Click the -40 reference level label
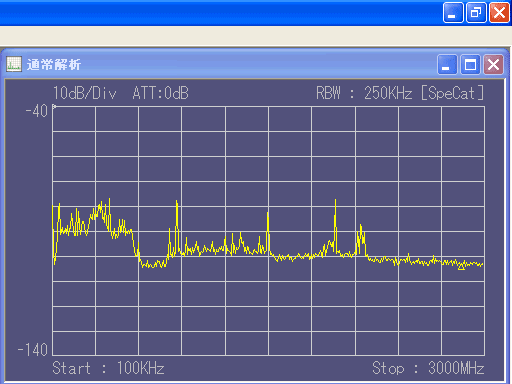The height and width of the screenshot is (384, 512). [37, 111]
